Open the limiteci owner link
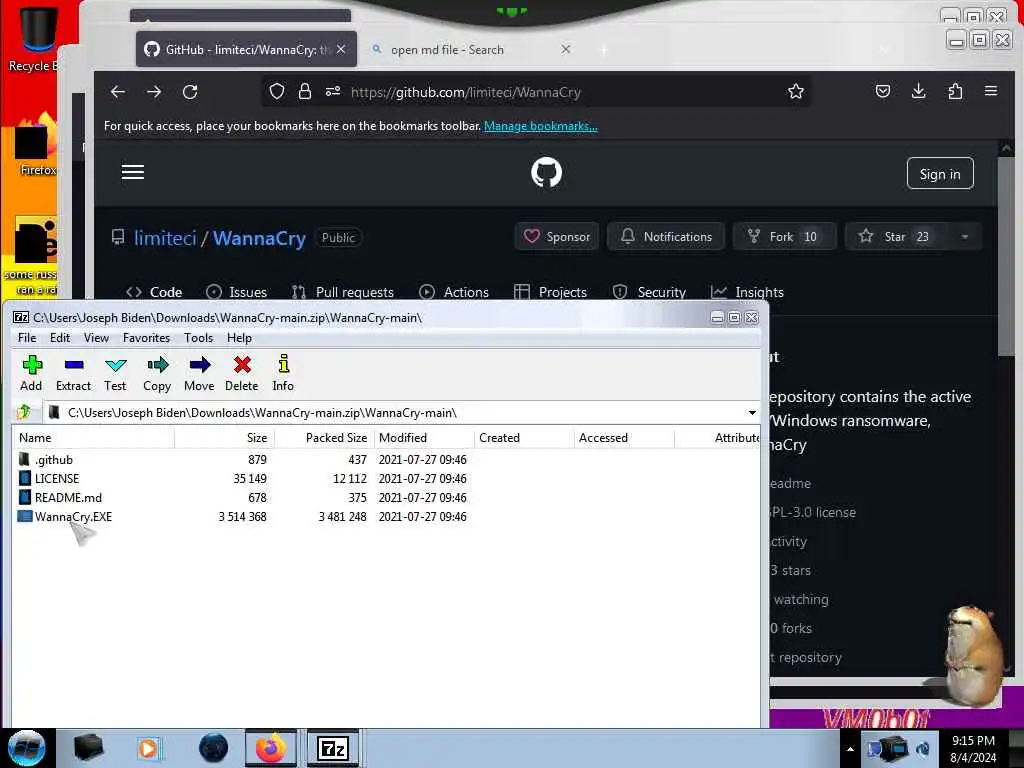Viewport: 1024px width, 768px height. point(165,238)
